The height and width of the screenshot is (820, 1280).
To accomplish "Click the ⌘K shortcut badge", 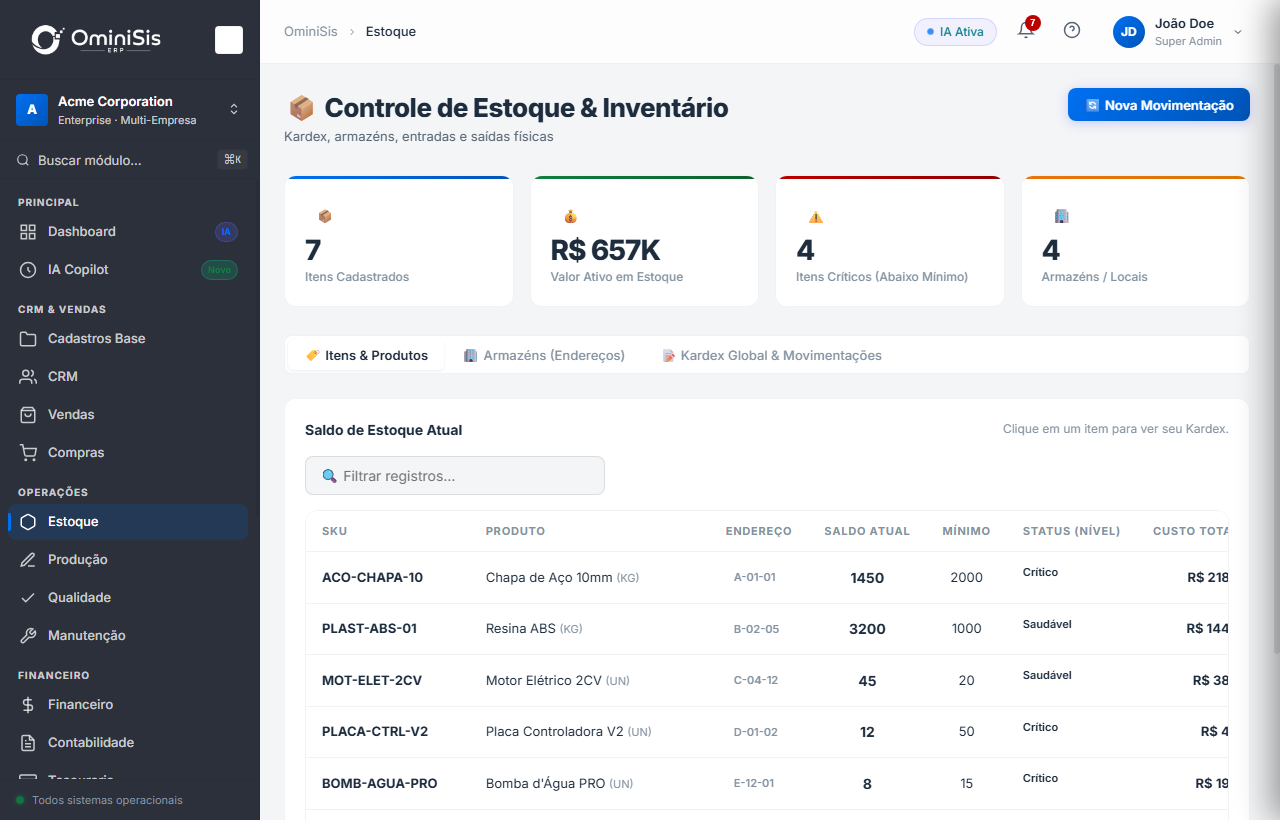I will point(232,160).
